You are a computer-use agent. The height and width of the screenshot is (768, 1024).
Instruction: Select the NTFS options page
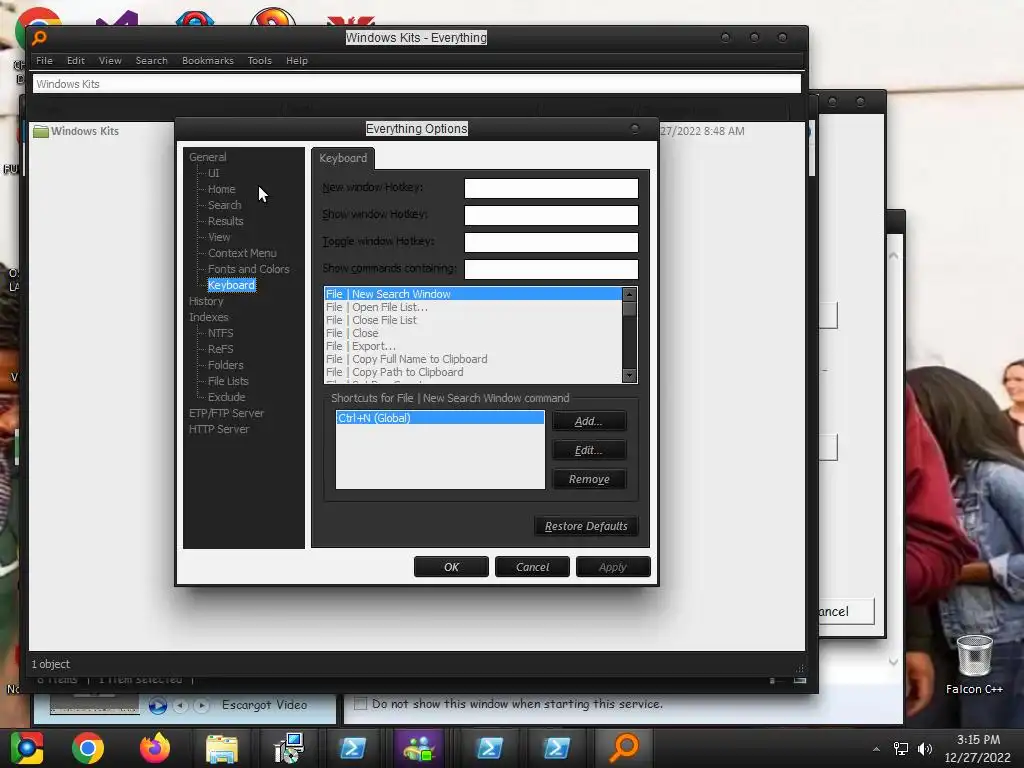(220, 333)
